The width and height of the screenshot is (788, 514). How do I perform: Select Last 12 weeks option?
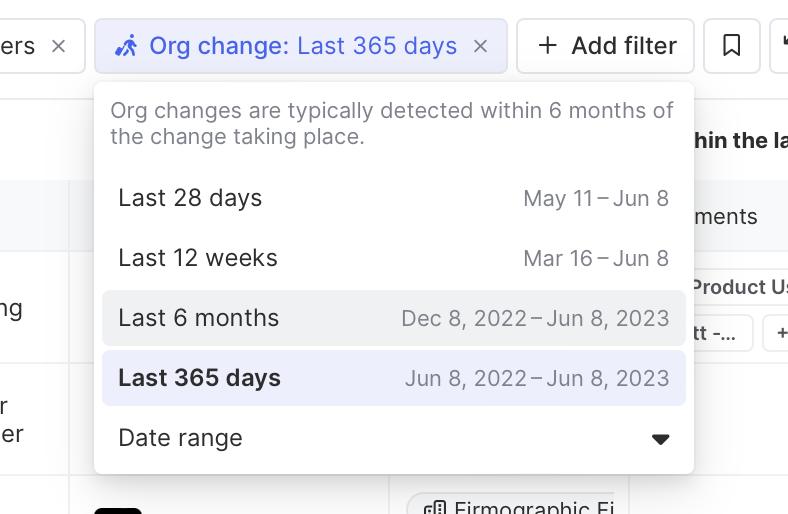point(198,258)
